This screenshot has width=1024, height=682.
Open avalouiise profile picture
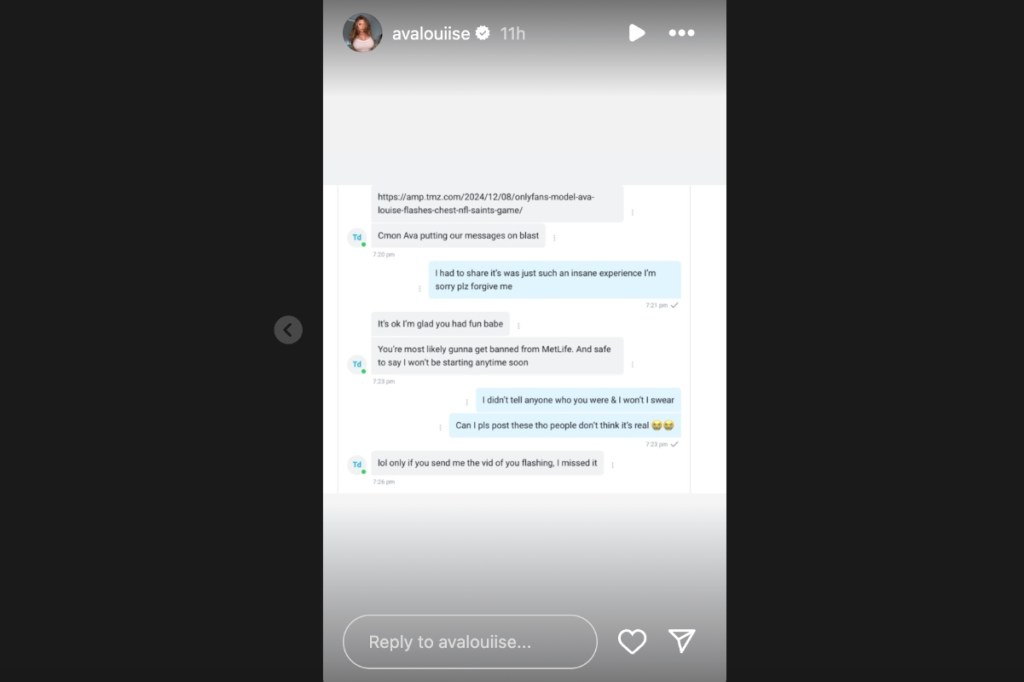click(x=362, y=33)
